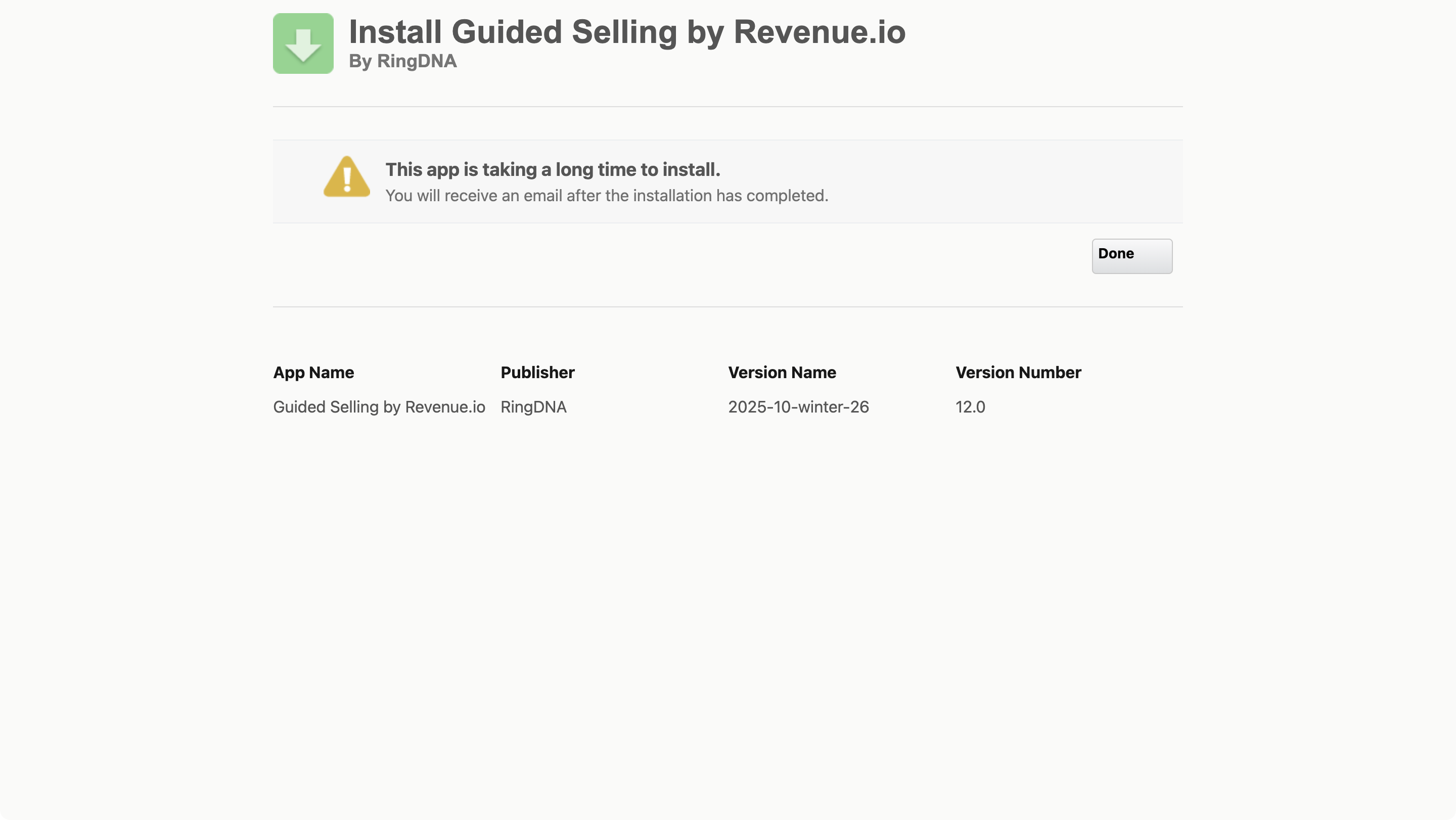Select the Install Guided Selling heading
Viewport: 1456px width, 820px height.
(x=627, y=32)
